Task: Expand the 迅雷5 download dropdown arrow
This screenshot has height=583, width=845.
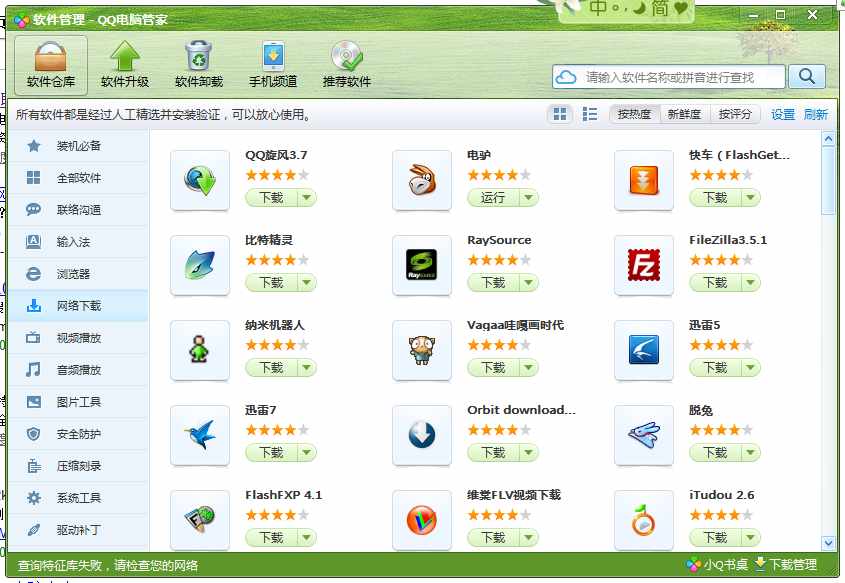Action: [751, 367]
